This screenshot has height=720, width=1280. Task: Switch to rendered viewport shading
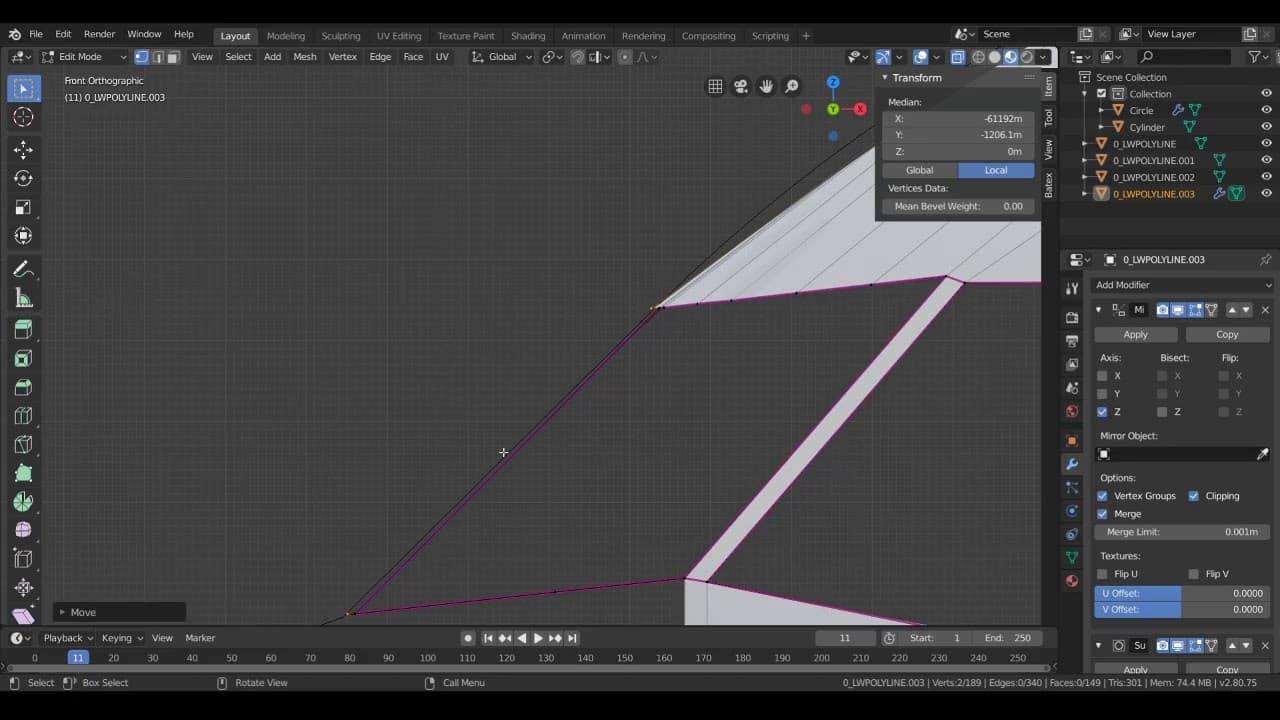click(x=1027, y=57)
